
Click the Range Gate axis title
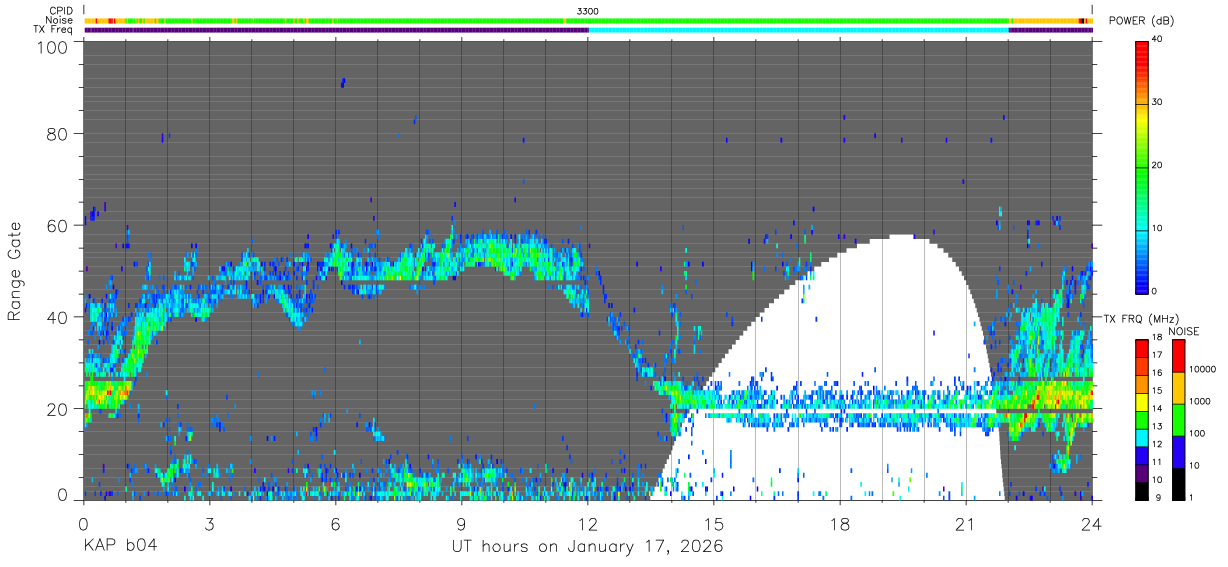click(16, 272)
